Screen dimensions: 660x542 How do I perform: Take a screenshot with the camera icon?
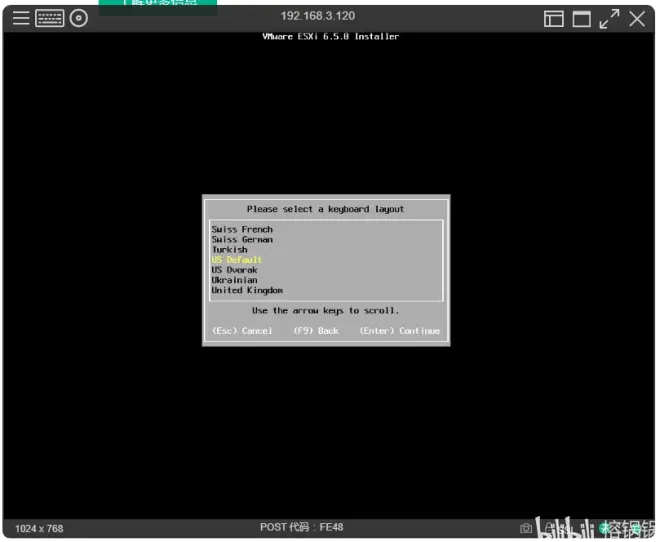526,528
